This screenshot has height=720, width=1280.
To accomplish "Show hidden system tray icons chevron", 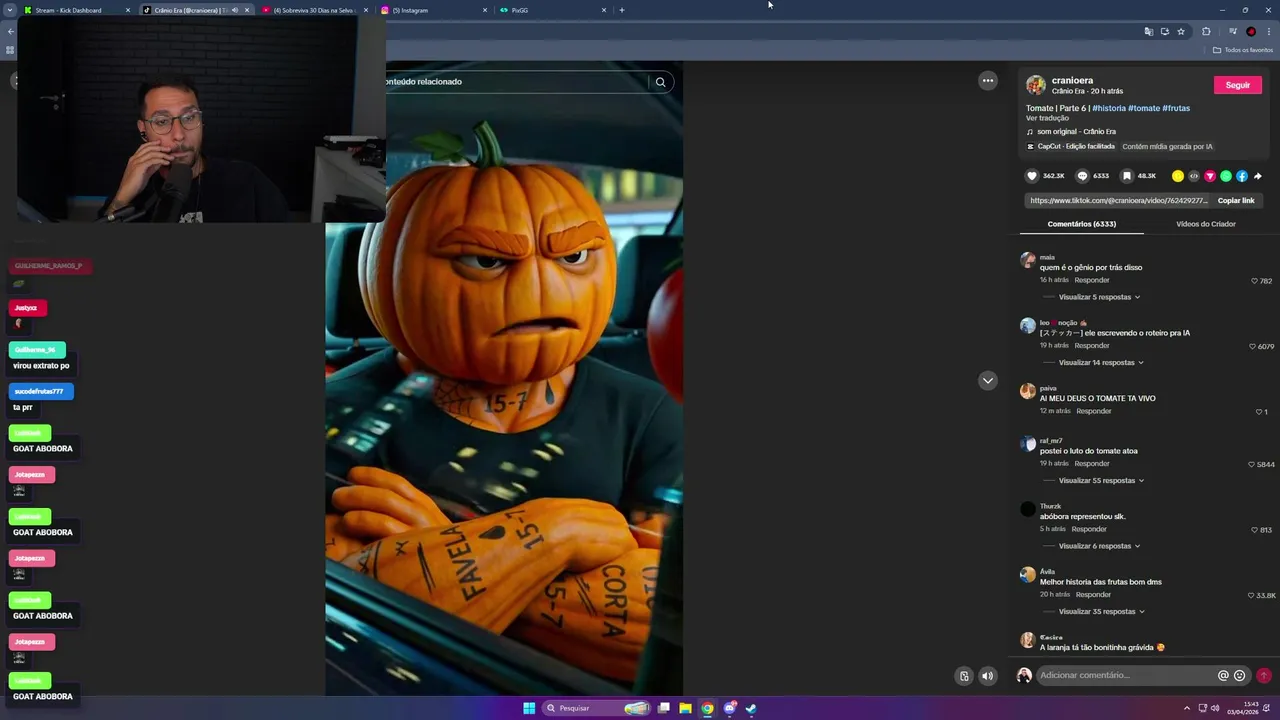I will tap(1187, 708).
